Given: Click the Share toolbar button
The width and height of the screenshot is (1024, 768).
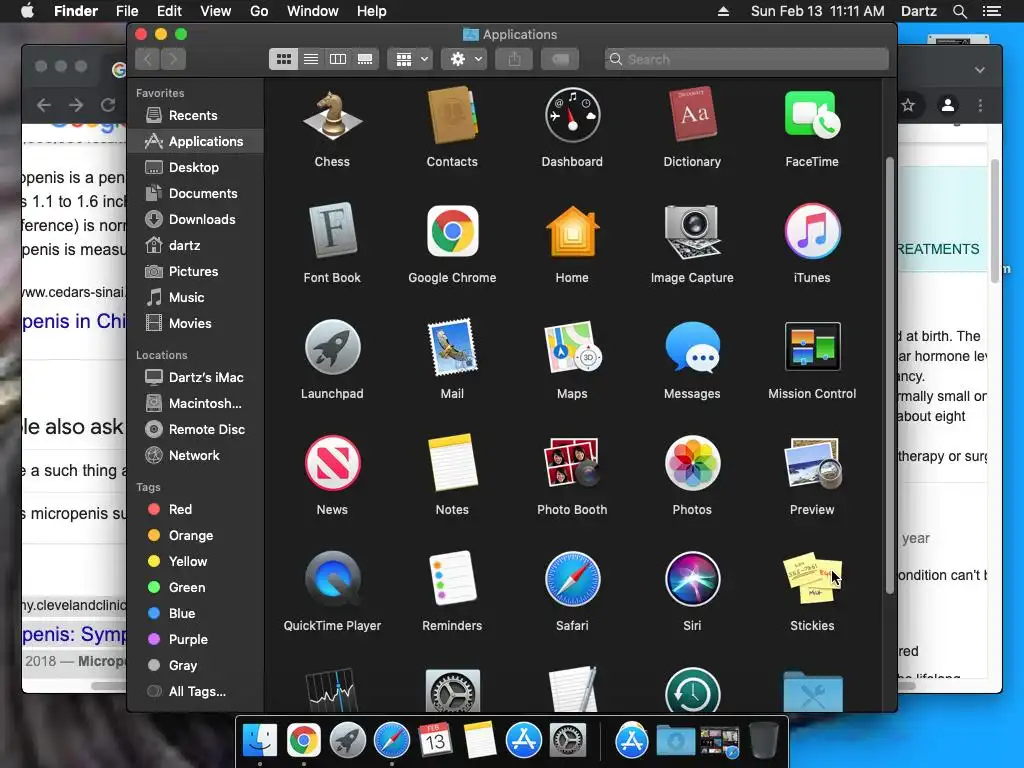Looking at the screenshot, I should [515, 59].
